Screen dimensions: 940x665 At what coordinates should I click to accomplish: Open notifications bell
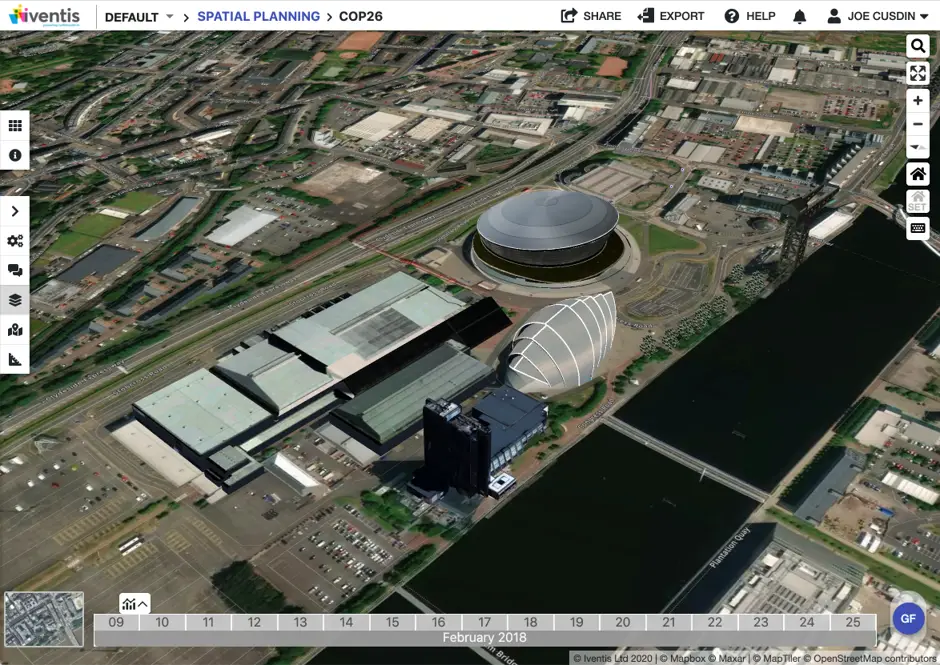click(800, 16)
